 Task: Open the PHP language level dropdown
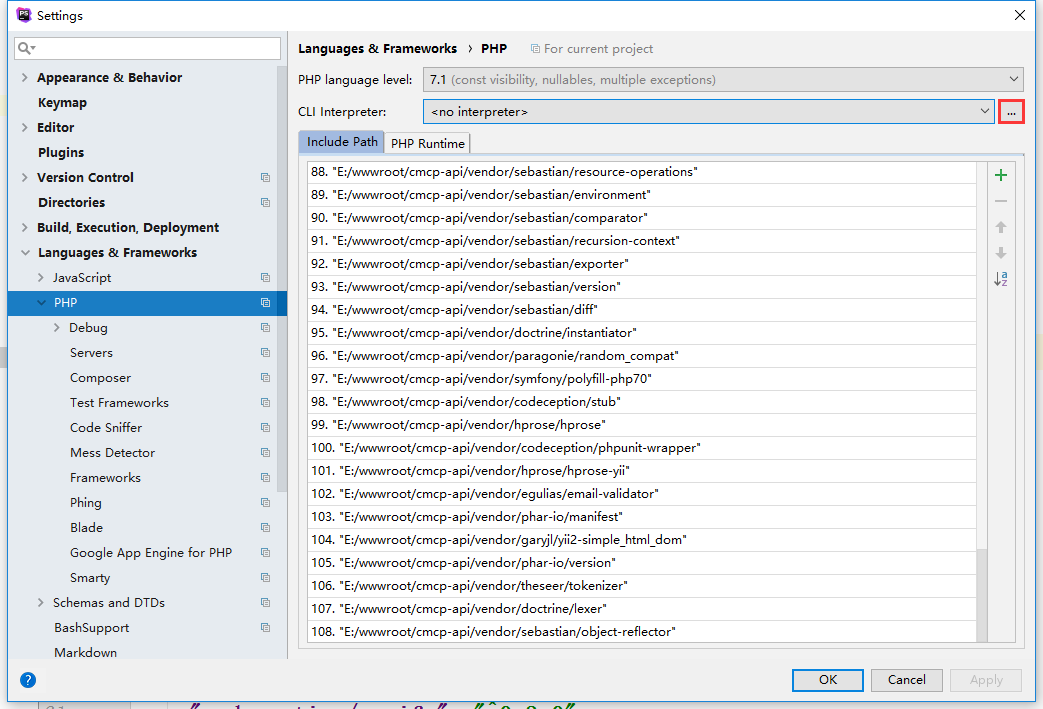(x=723, y=80)
